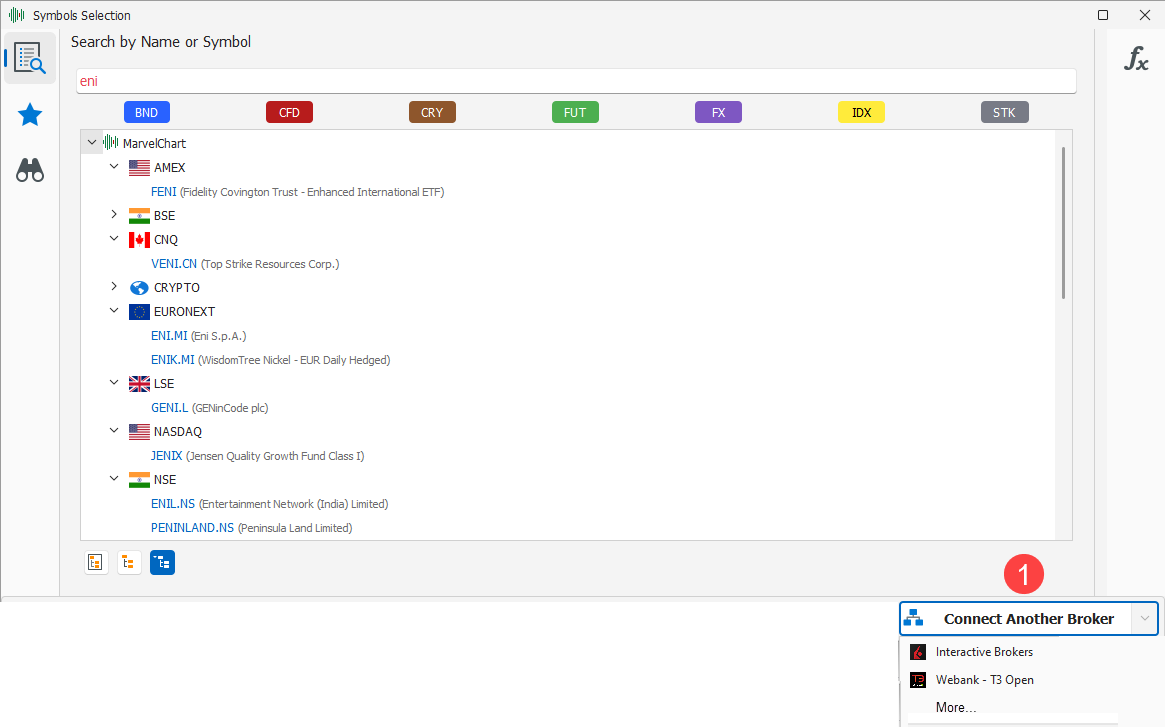The height and width of the screenshot is (727, 1165).
Task: Toggle the FUT futures filter
Action: (x=575, y=112)
